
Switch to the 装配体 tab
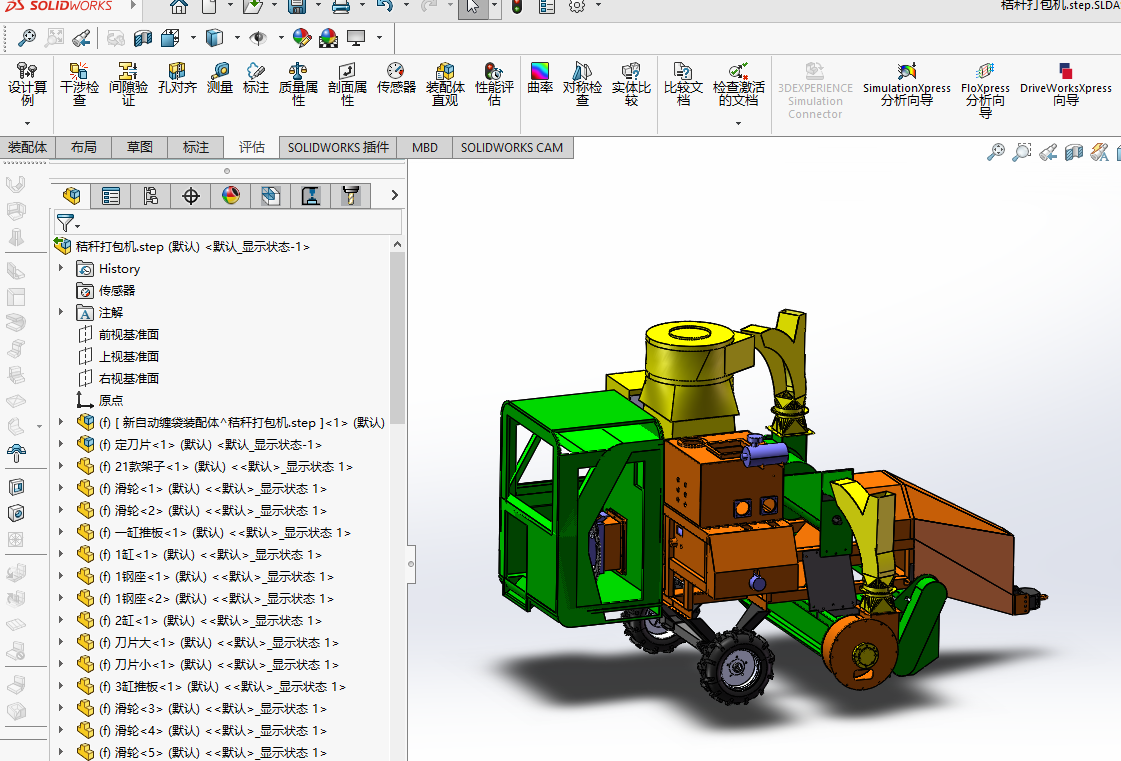coord(27,147)
